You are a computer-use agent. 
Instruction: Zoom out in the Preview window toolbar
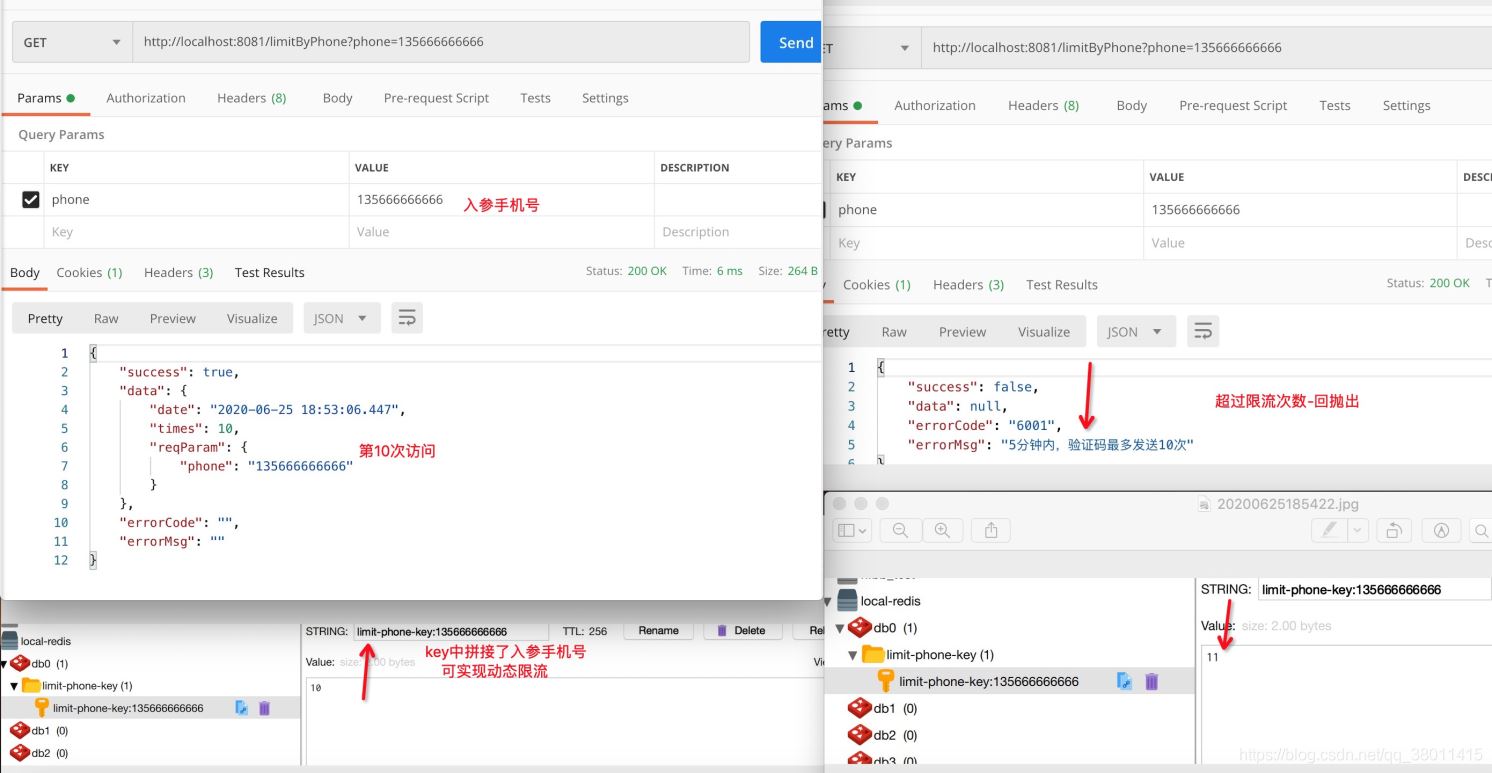click(x=900, y=531)
